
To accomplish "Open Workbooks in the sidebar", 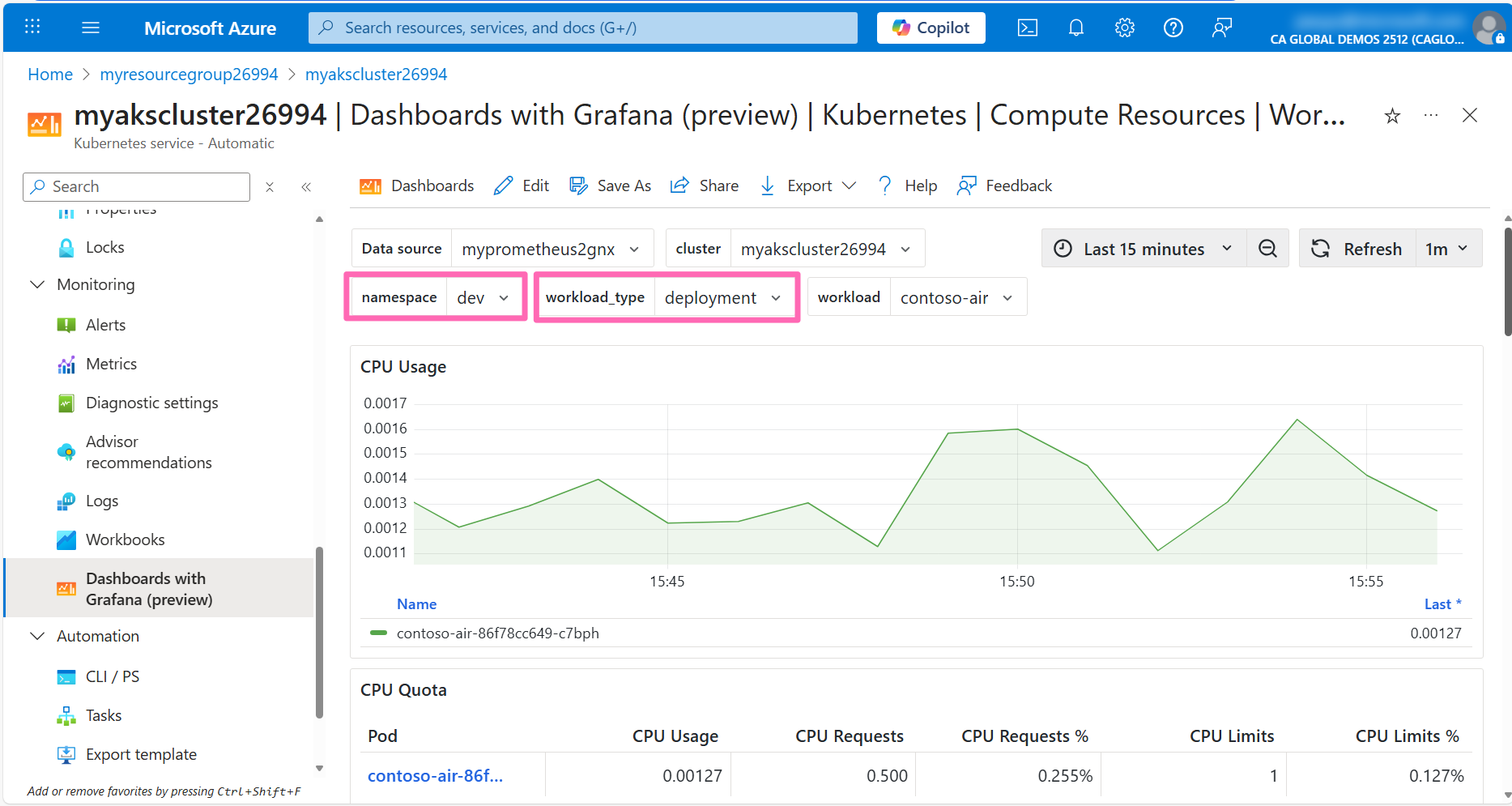I will click(x=125, y=539).
